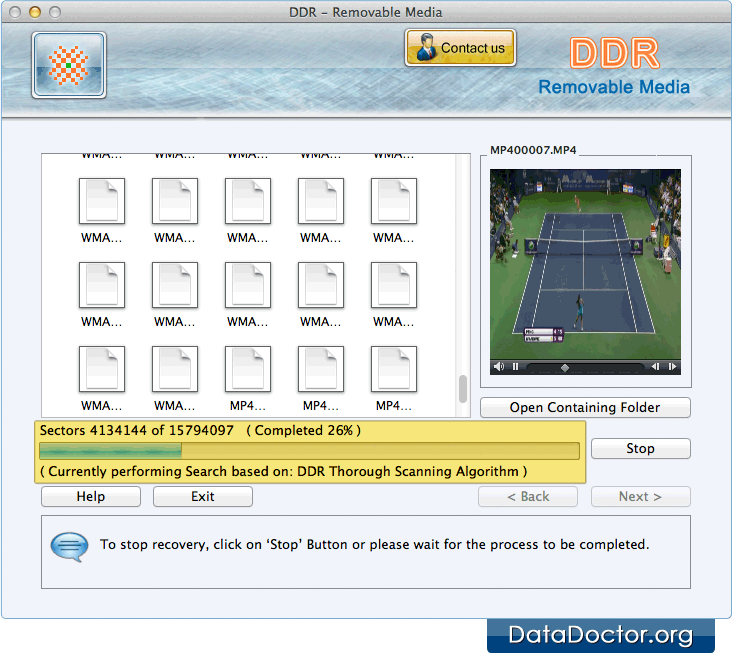Click the green scan progress bar
The image size is (732, 653).
pos(310,451)
